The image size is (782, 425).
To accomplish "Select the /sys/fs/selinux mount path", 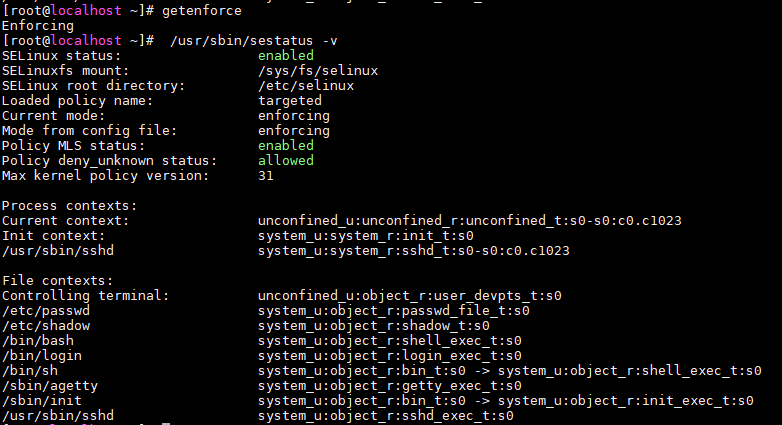I will point(317,71).
